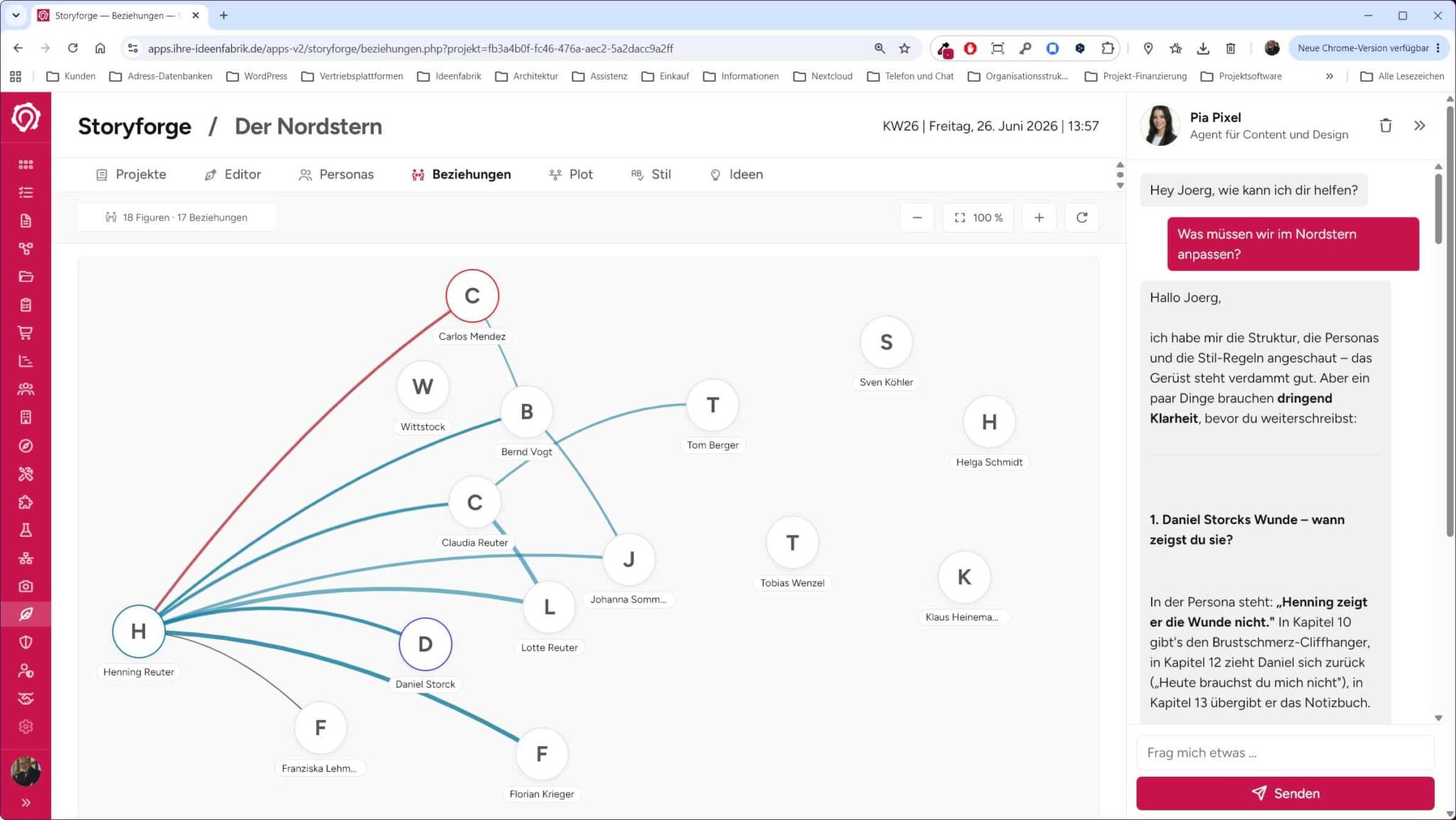Delete Pia Pixel chat with trash icon
Image resolution: width=1456 pixels, height=820 pixels.
click(1386, 126)
